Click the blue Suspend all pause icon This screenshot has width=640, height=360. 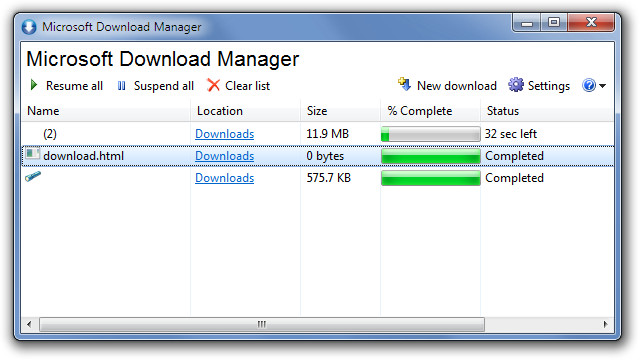coord(121,86)
